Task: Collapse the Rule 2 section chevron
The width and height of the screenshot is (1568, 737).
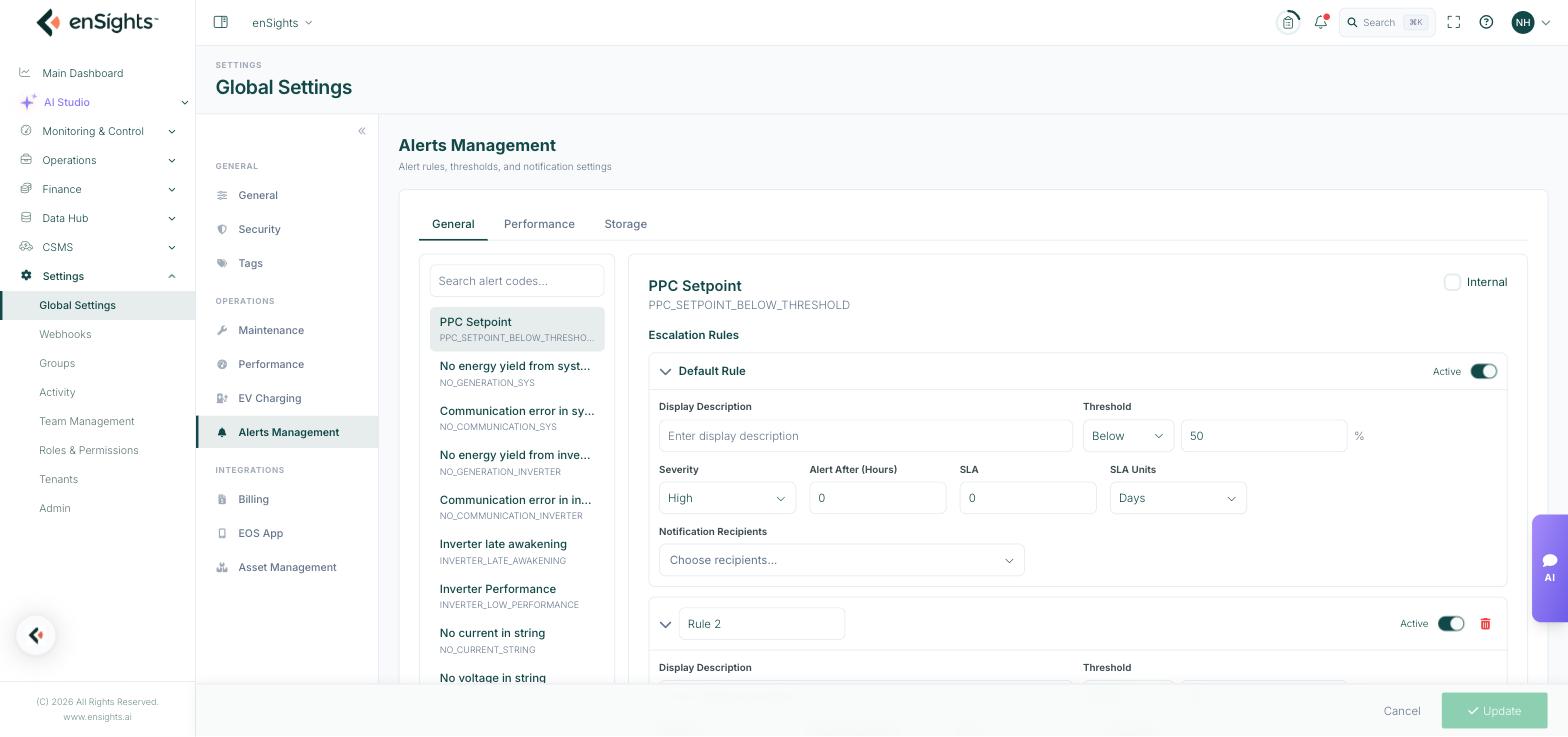Action: pyautogui.click(x=665, y=625)
